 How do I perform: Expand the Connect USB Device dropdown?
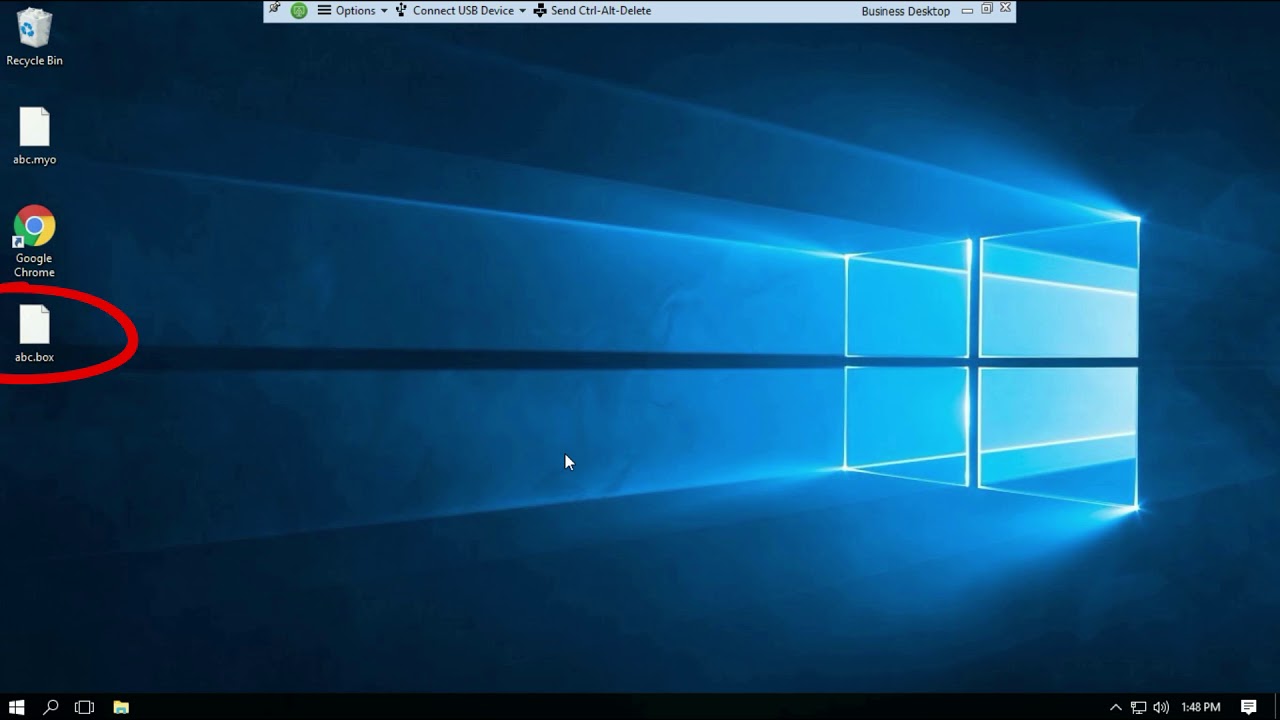[461, 11]
